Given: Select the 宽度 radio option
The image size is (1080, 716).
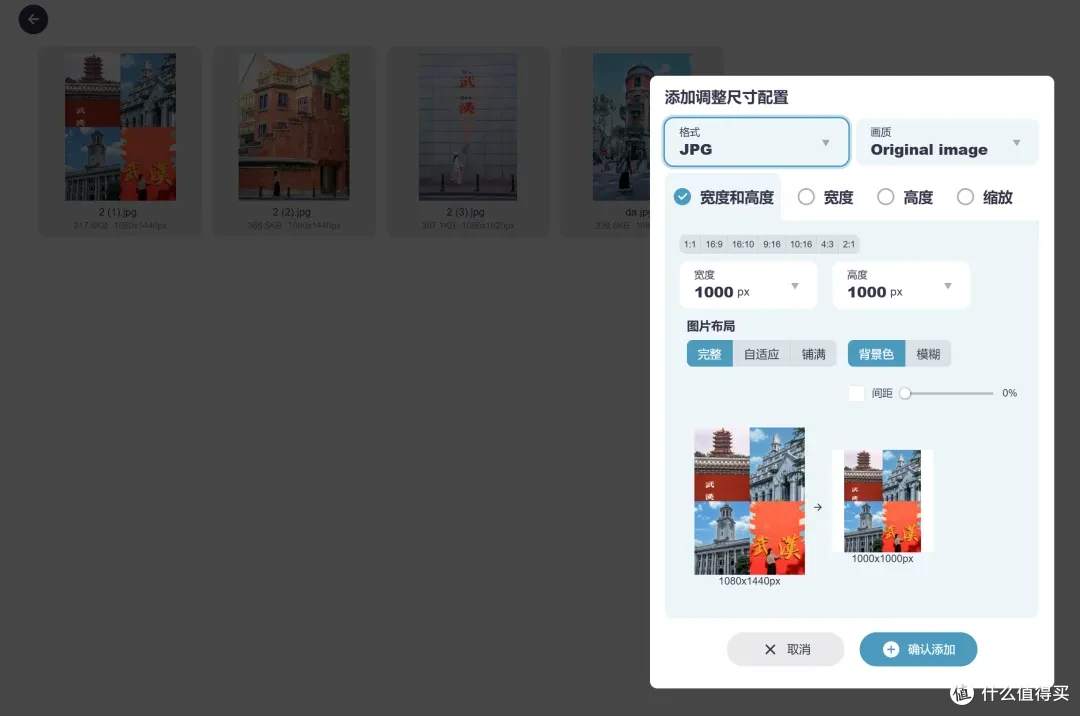Looking at the screenshot, I should (825, 198).
